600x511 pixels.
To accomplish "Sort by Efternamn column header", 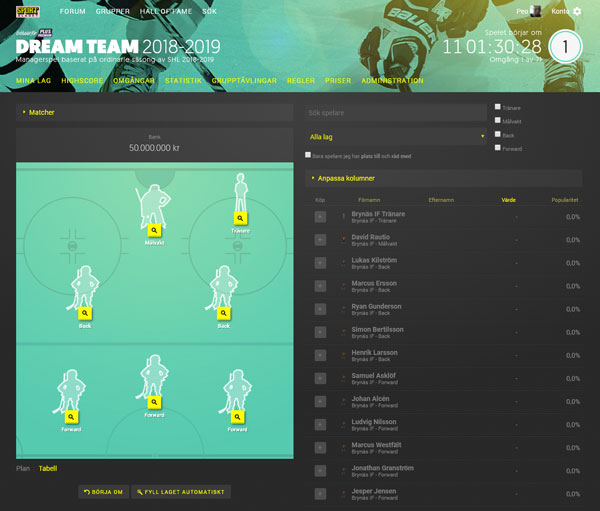I will tap(441, 200).
